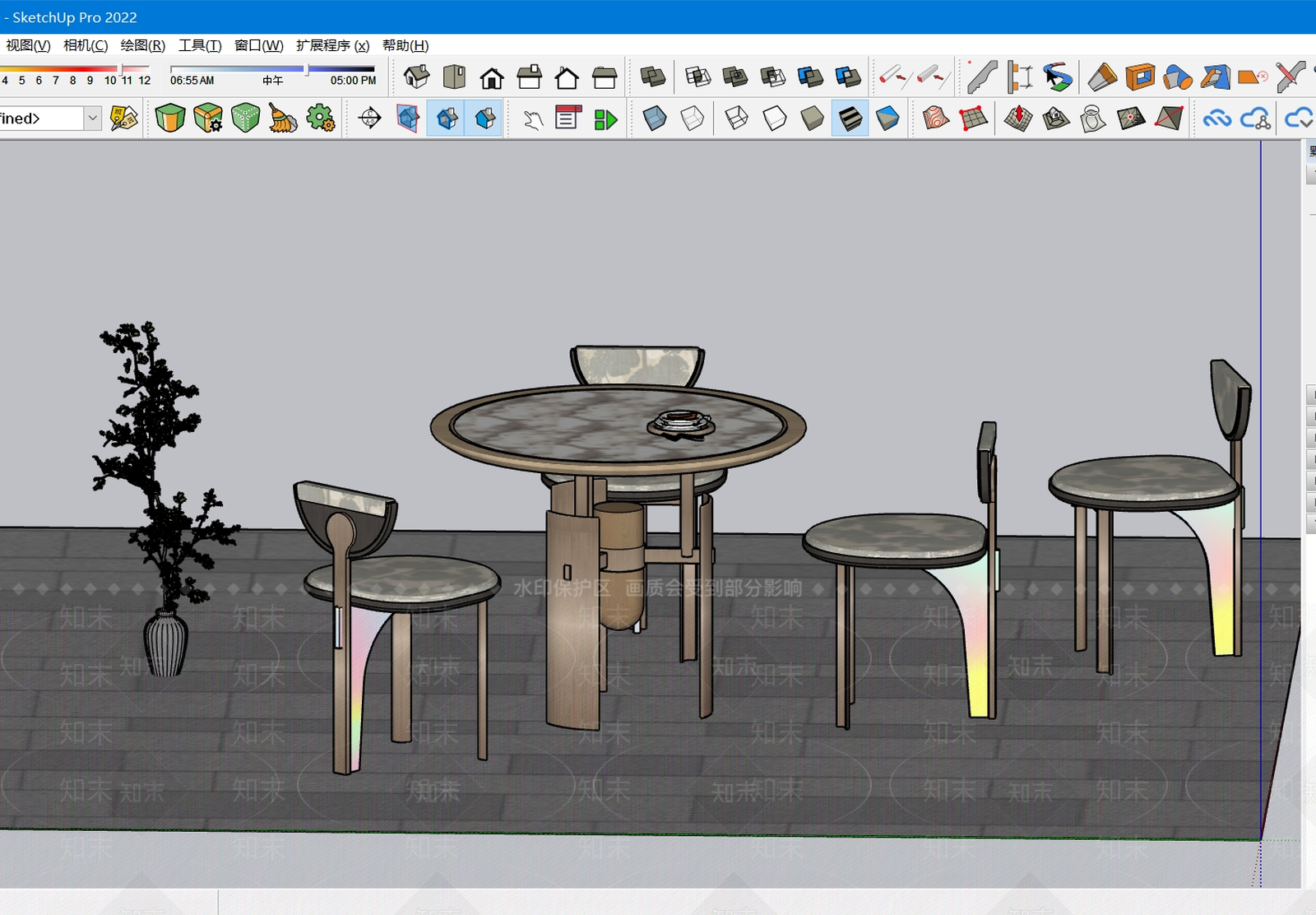
Task: Switch to Top view
Action: (x=454, y=77)
